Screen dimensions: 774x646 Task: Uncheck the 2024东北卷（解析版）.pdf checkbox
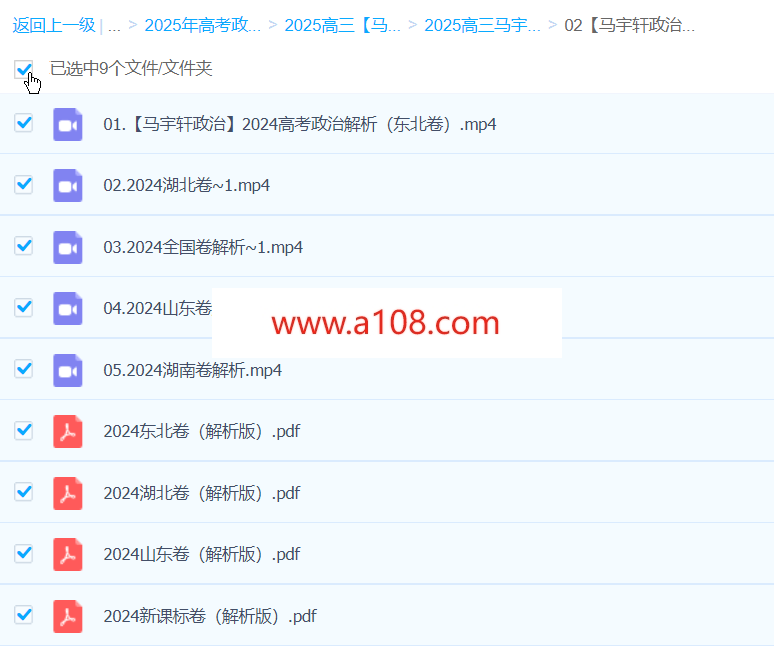pos(24,430)
